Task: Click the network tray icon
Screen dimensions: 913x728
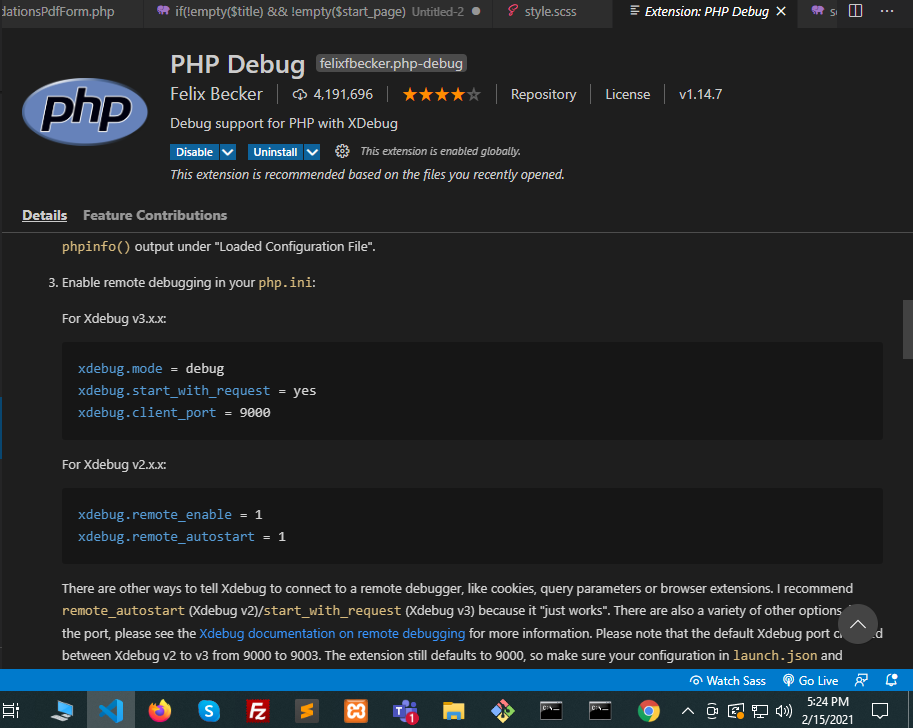Action: coord(760,711)
